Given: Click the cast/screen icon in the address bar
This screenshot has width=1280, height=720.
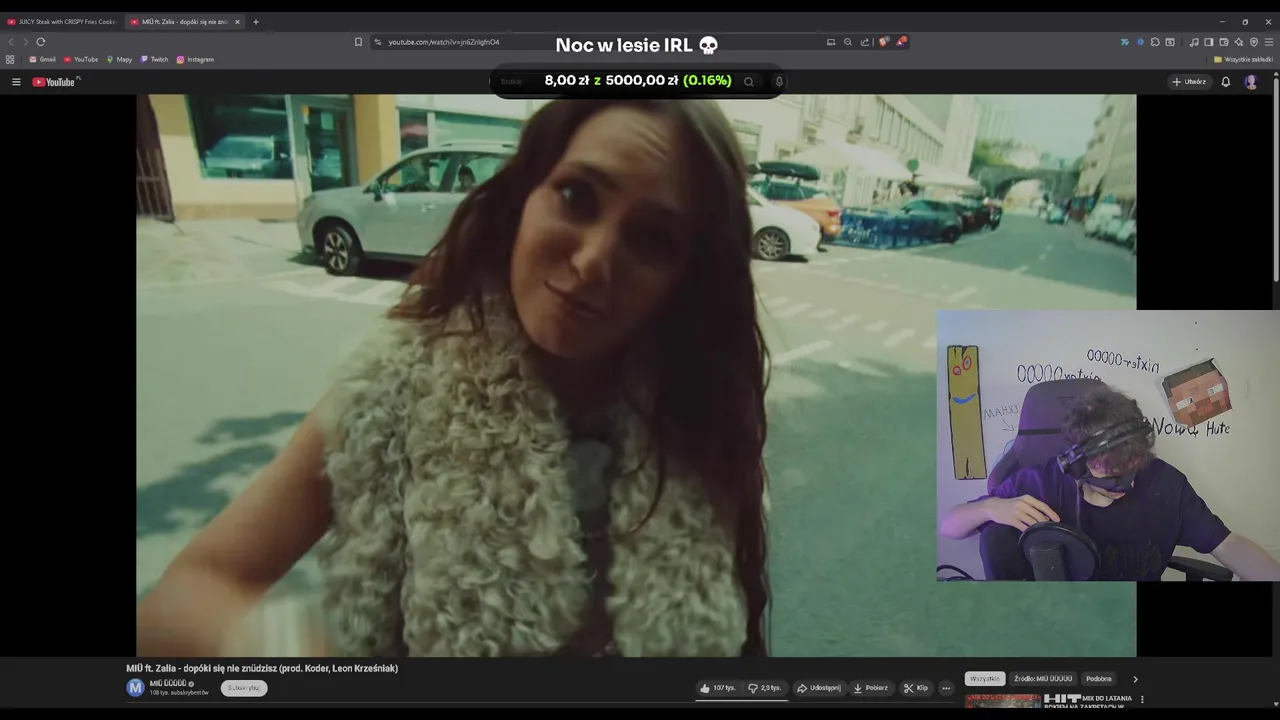Looking at the screenshot, I should click(x=831, y=42).
